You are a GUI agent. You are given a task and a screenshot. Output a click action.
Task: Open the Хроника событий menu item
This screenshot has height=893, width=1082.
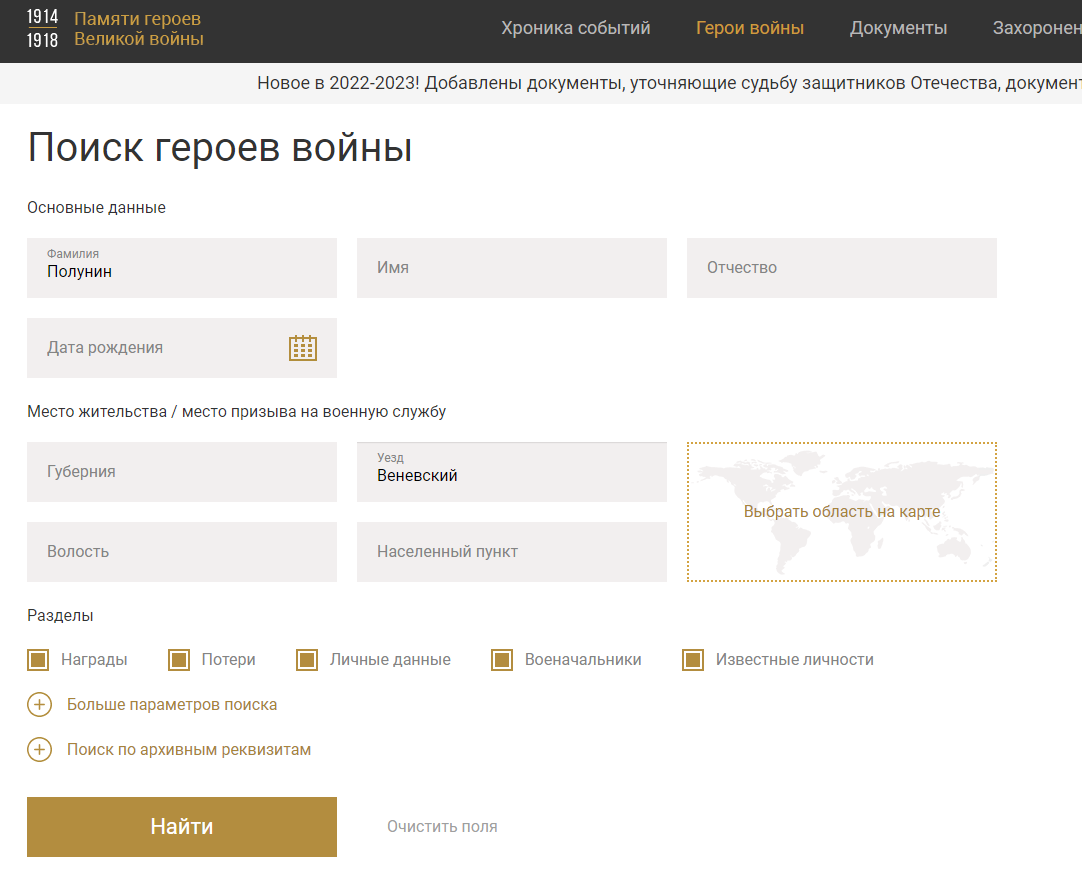pos(576,28)
